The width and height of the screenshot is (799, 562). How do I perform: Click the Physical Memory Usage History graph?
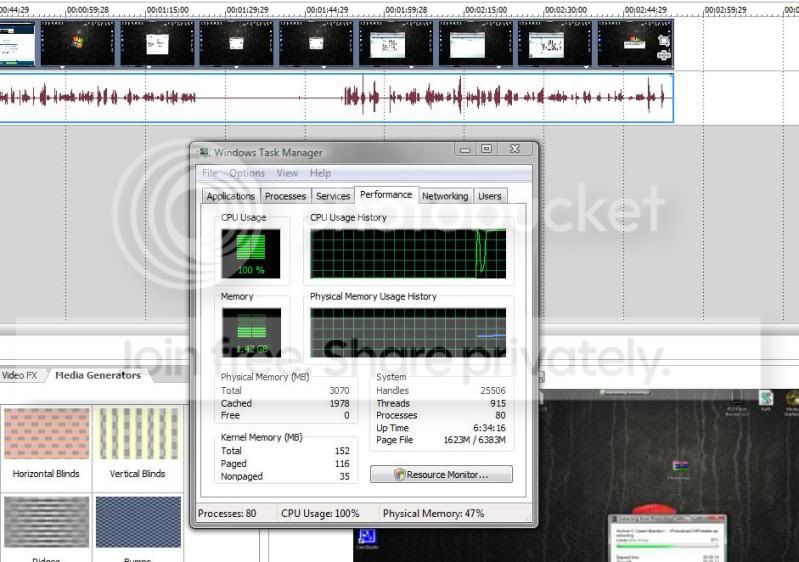tap(408, 333)
